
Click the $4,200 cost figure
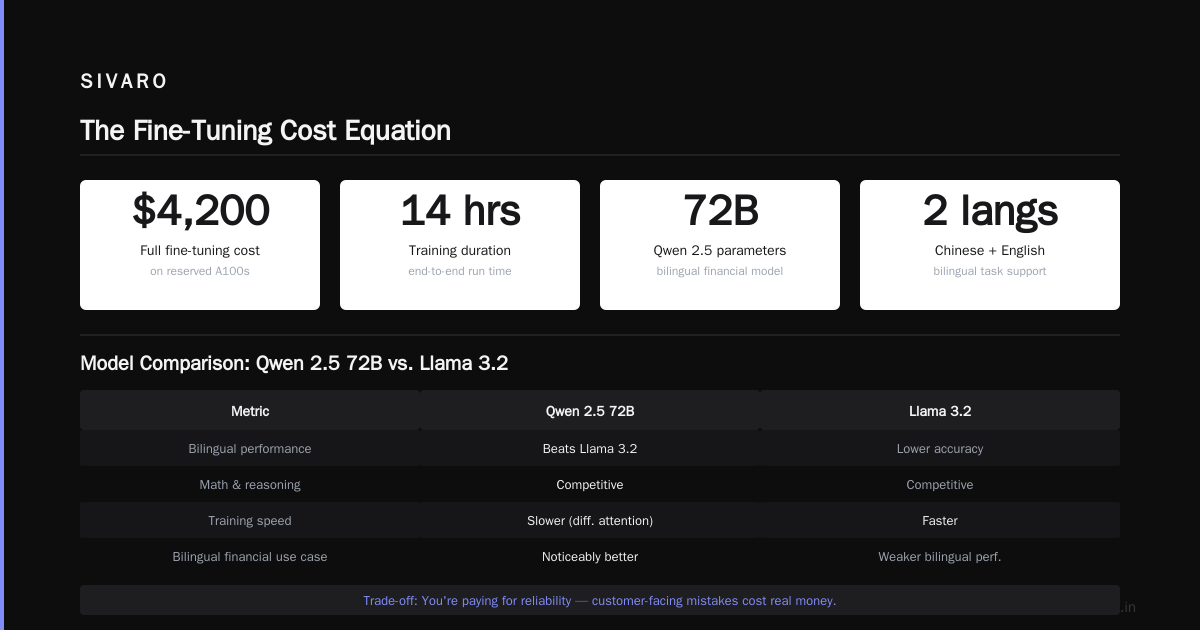click(x=200, y=210)
